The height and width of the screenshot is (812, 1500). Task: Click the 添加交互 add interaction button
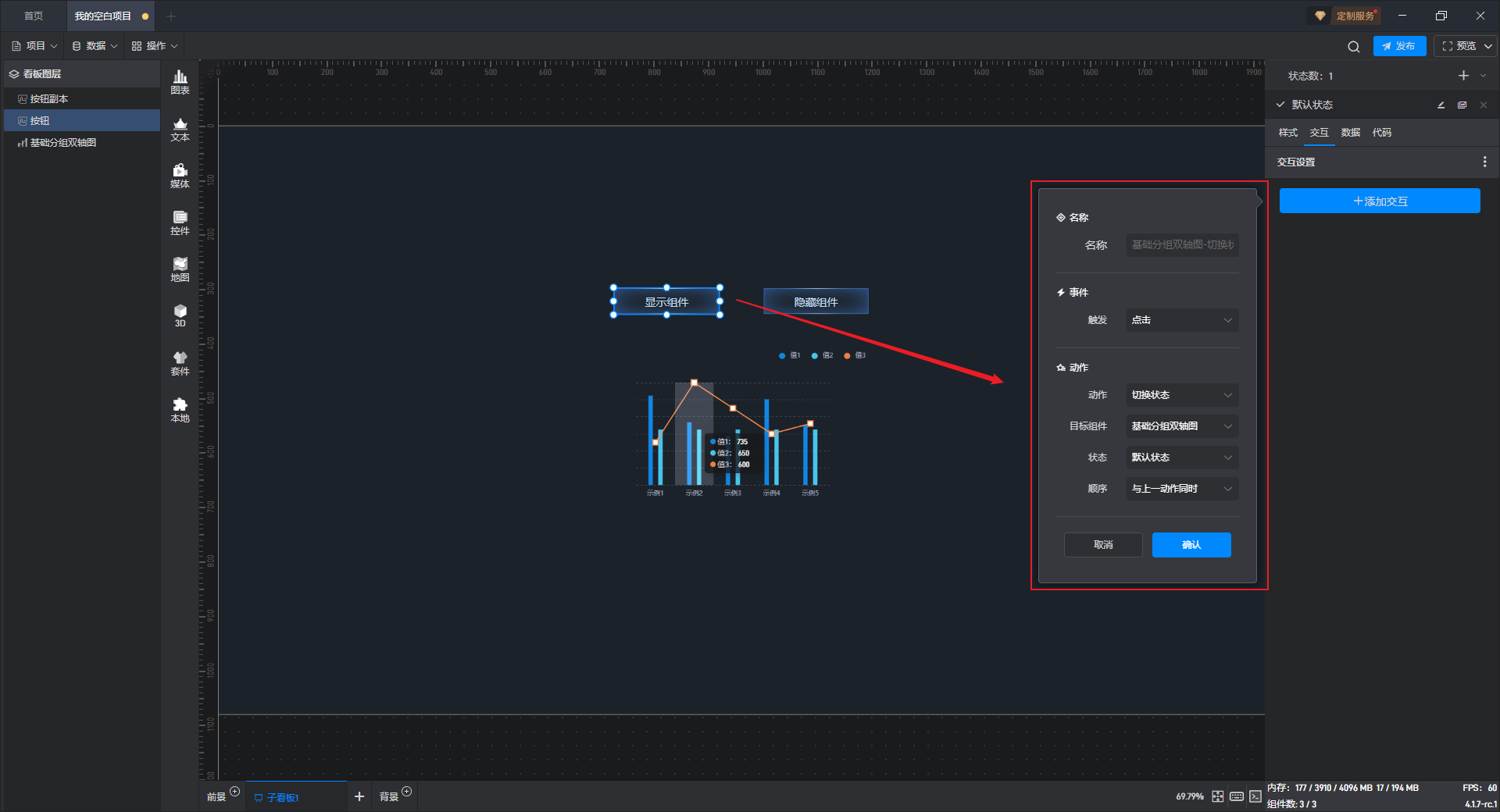point(1379,201)
